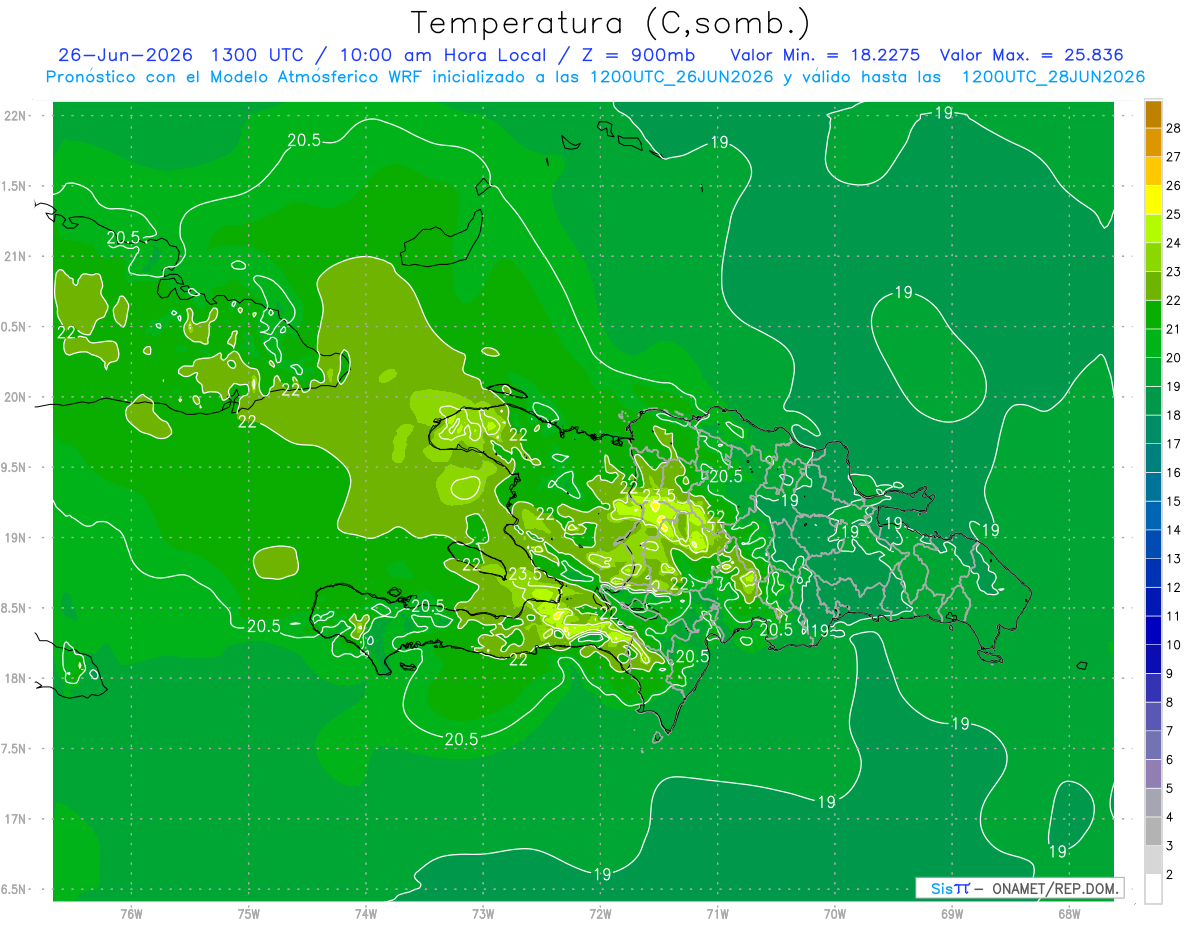Screen dimensions: 1200x927
Task: Click the legend value '2'
Action: 1171,874
